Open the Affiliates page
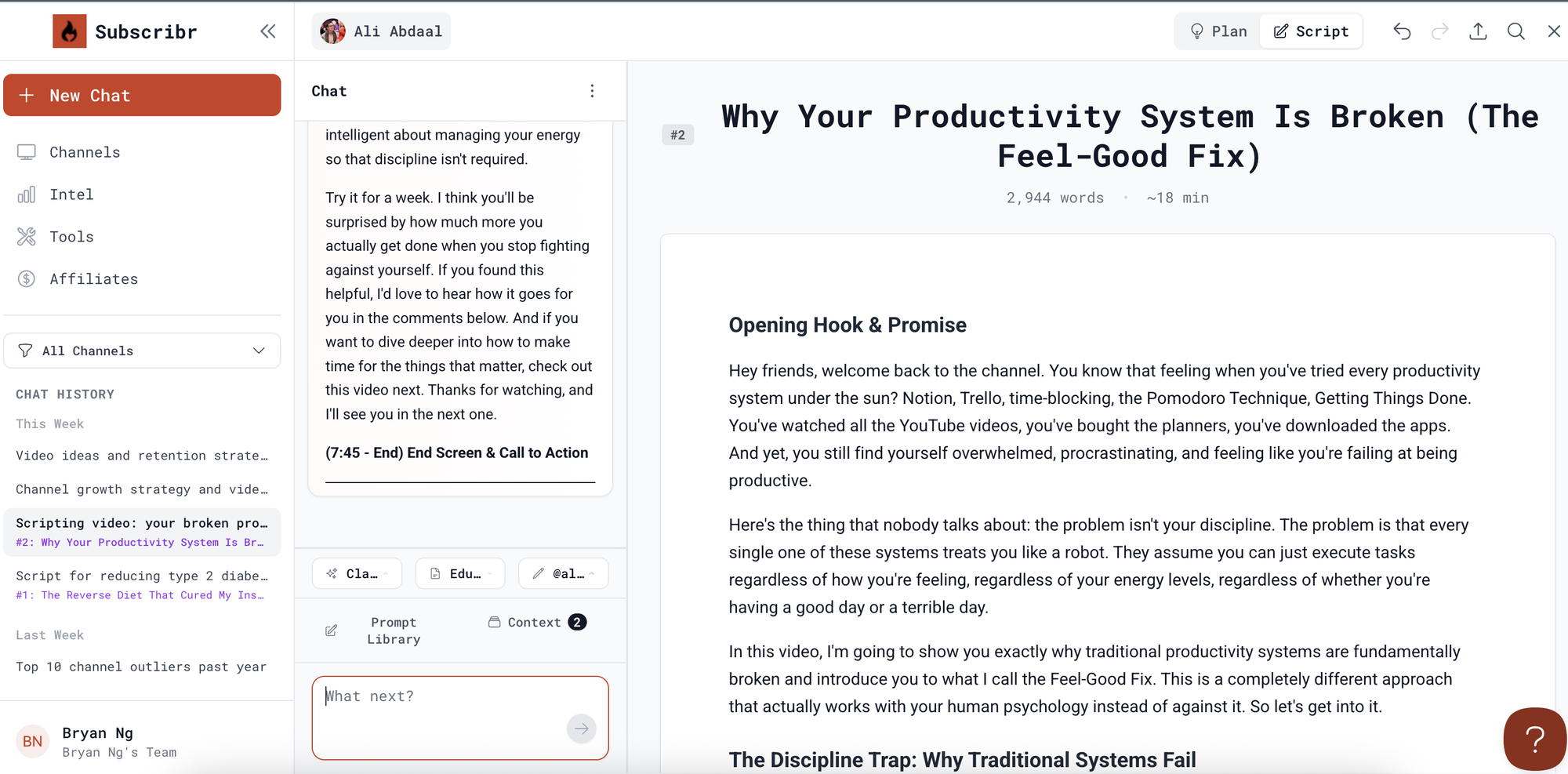The height and width of the screenshot is (774, 1568). pos(93,279)
